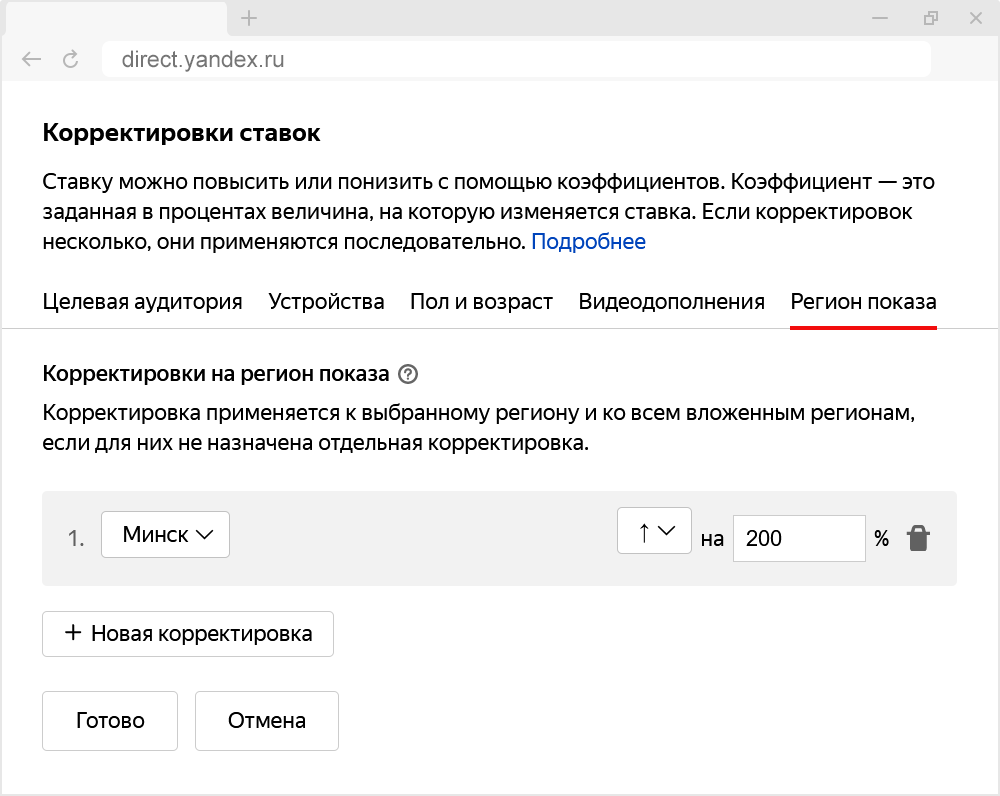Minimize the browser window
This screenshot has height=796, width=1000.
(880, 18)
